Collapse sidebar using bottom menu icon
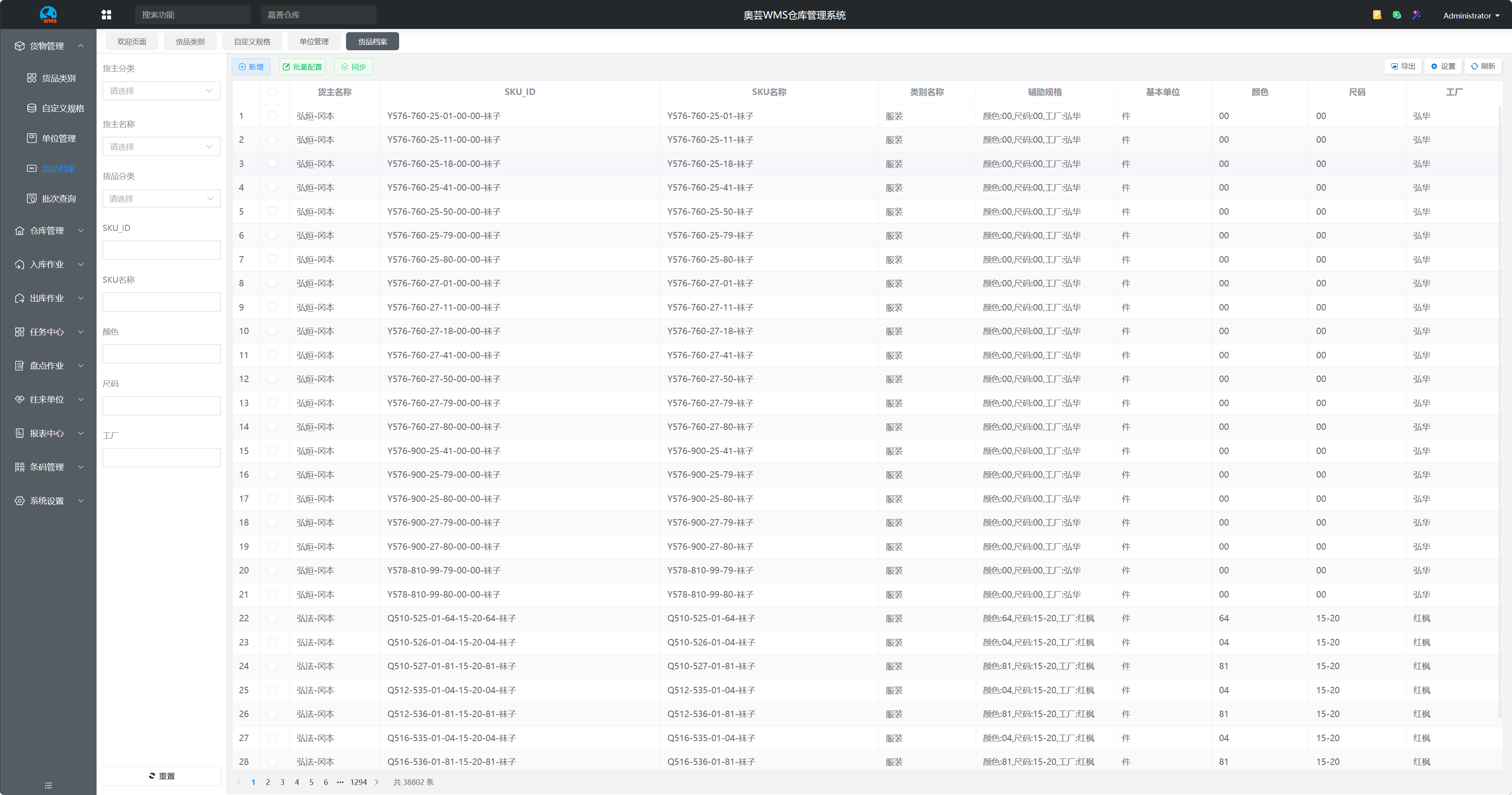This screenshot has width=1512, height=795. coord(48,785)
